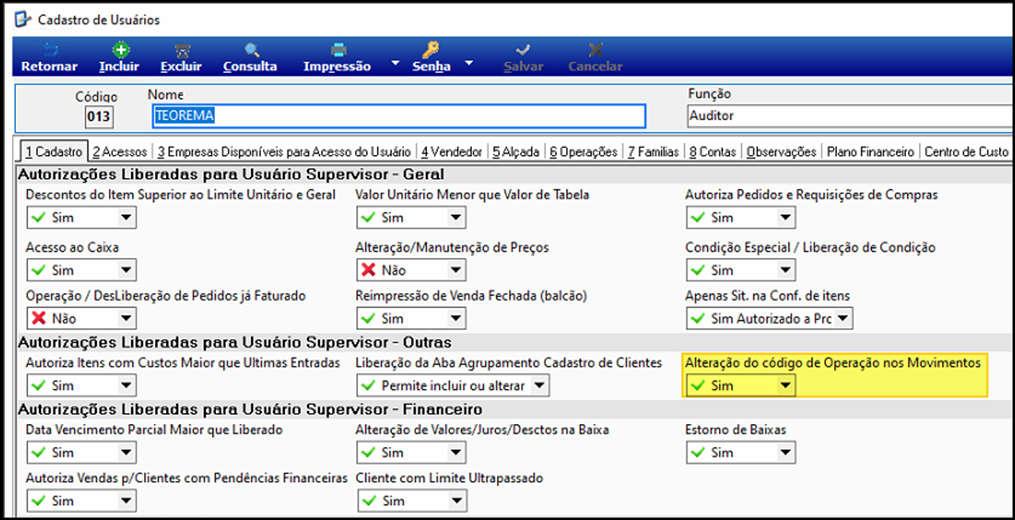Click the Retornar toolbar icon

pos(49,50)
